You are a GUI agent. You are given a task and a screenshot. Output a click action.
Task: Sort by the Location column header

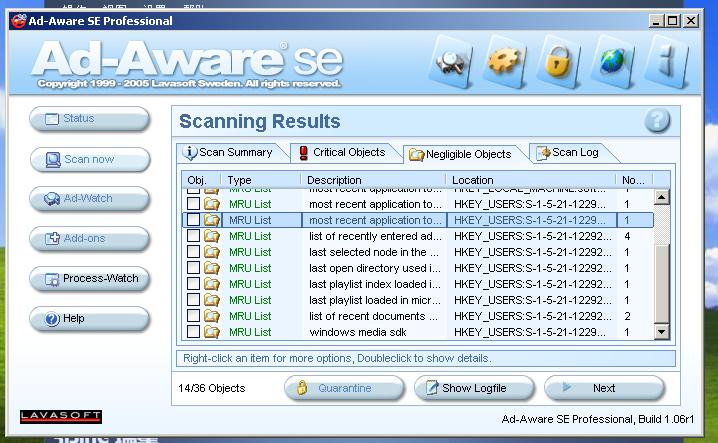531,180
